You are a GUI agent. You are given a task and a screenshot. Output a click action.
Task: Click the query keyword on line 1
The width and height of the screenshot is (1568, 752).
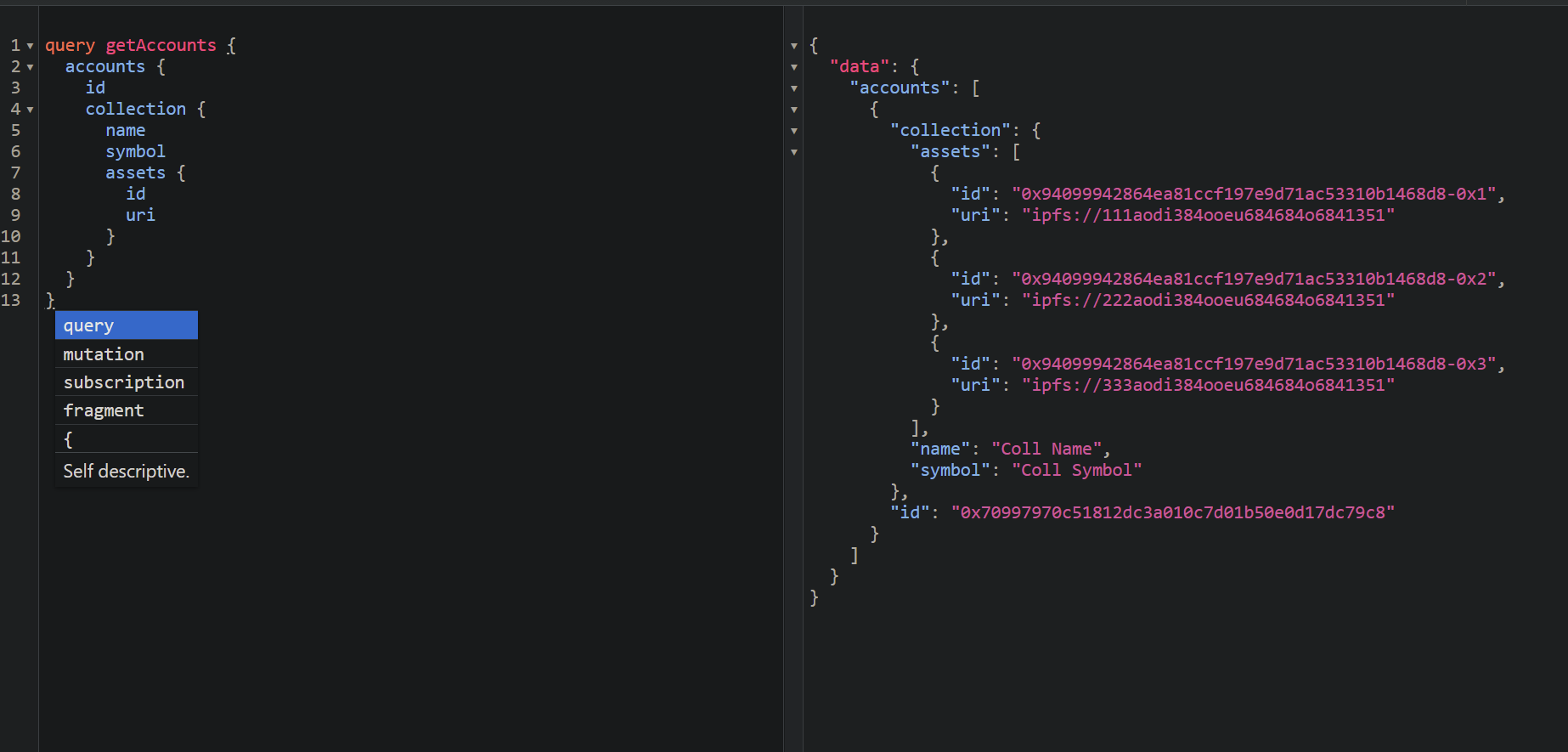70,45
